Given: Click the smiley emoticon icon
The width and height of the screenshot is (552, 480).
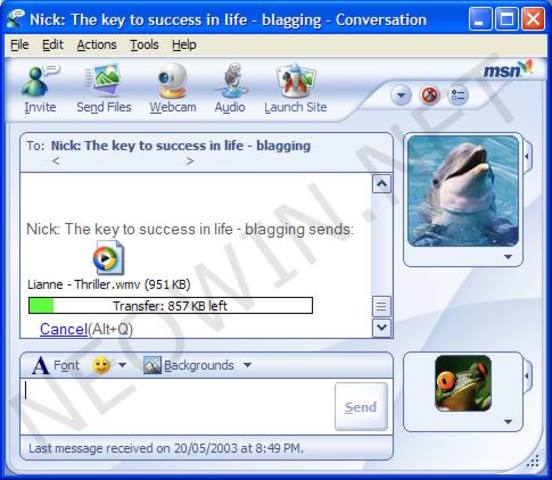Looking at the screenshot, I should (x=101, y=365).
